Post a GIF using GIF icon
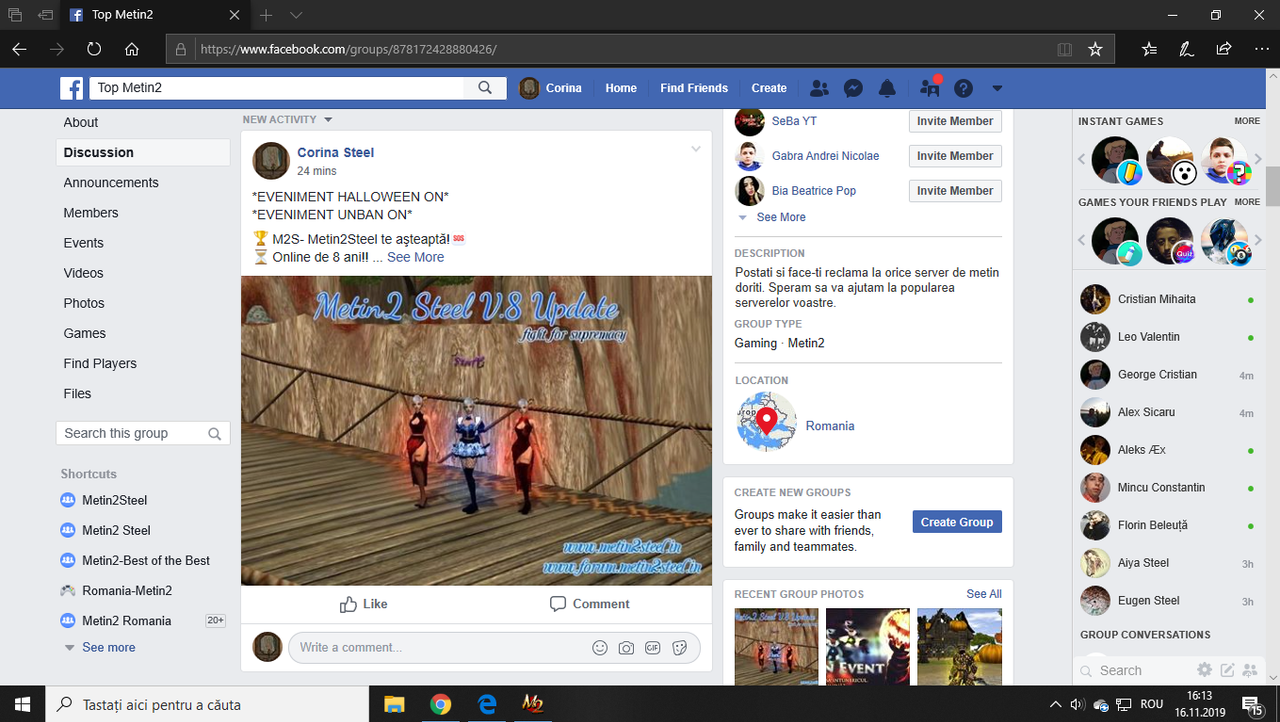Viewport: 1280px width, 722px height. pyautogui.click(x=652, y=647)
